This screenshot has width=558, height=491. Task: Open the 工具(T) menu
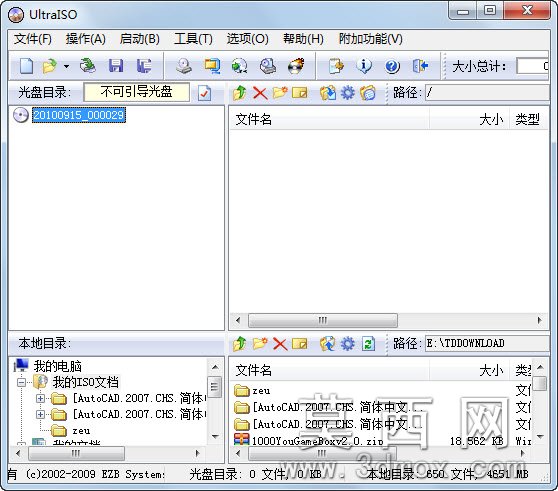(x=193, y=39)
